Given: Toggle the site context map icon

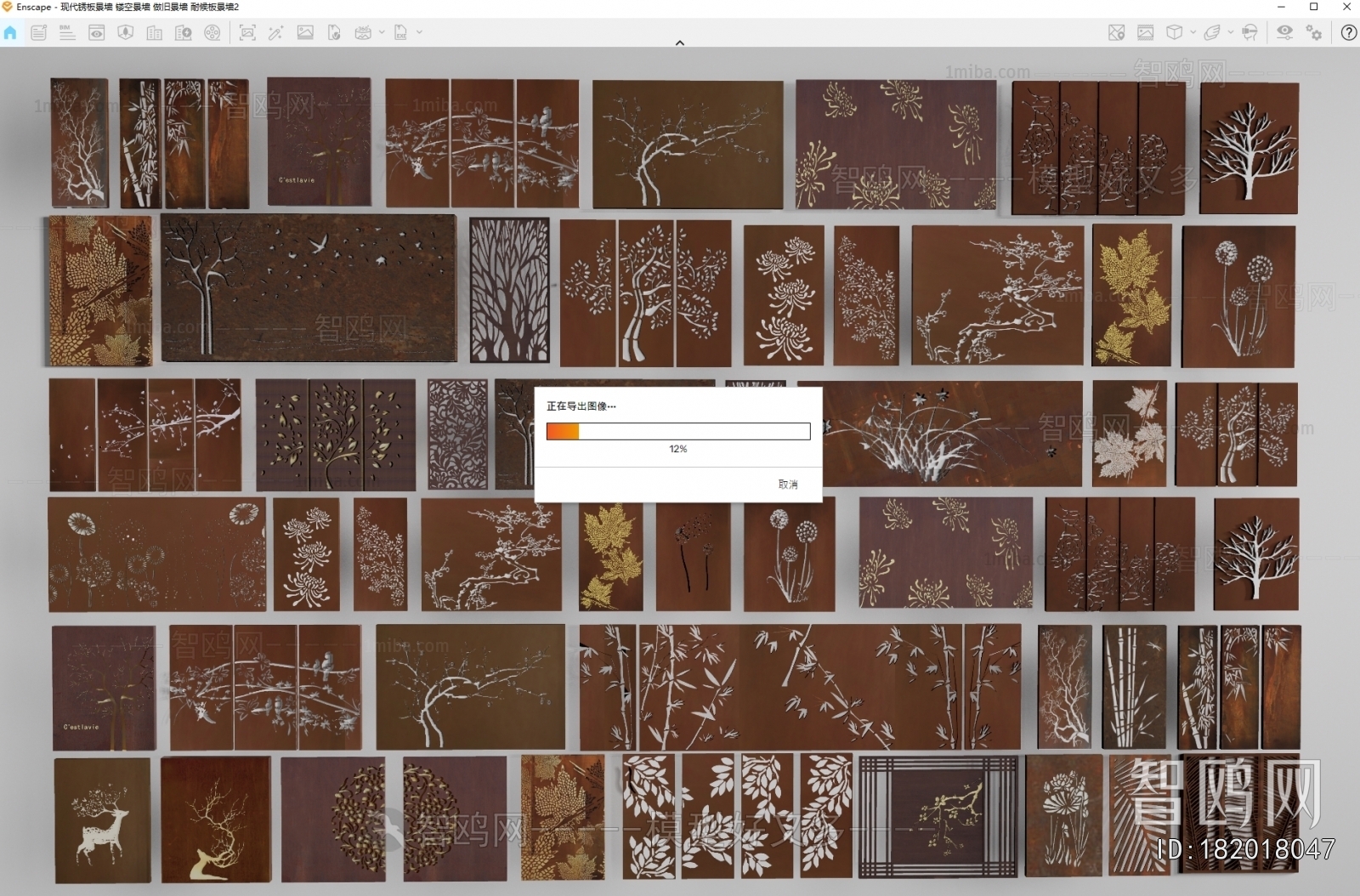Looking at the screenshot, I should click(x=1116, y=33).
